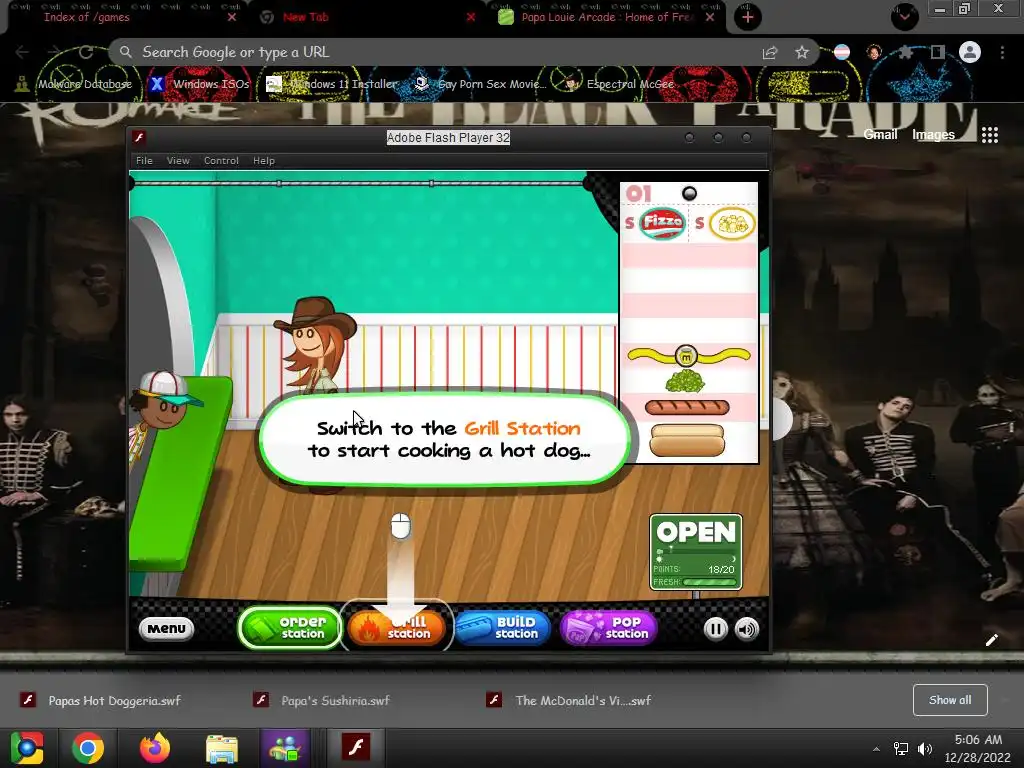
Task: Open taskbar volume icon
Action: pyautogui.click(x=925, y=748)
